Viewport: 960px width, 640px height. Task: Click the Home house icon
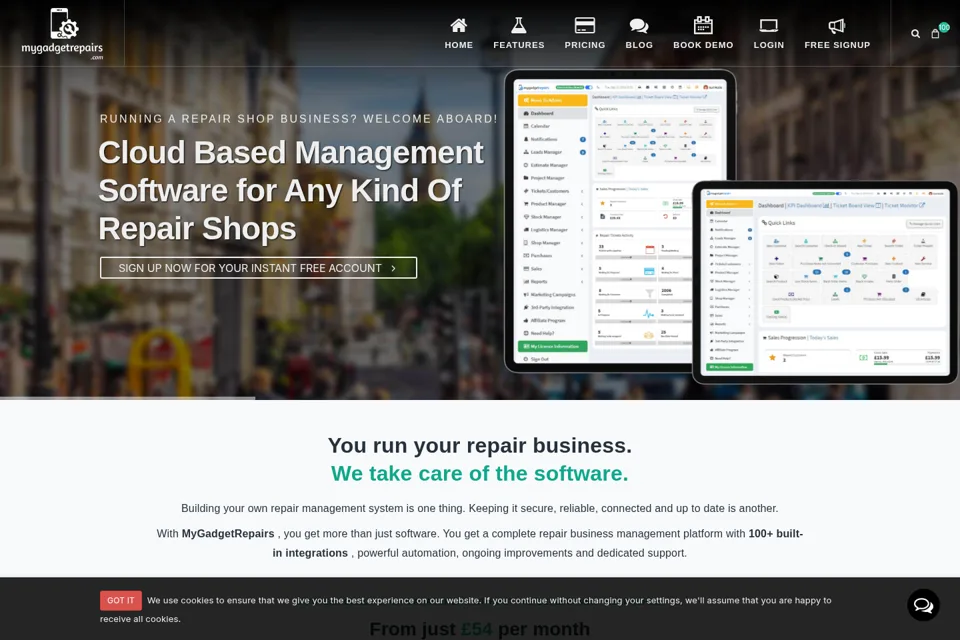click(459, 25)
